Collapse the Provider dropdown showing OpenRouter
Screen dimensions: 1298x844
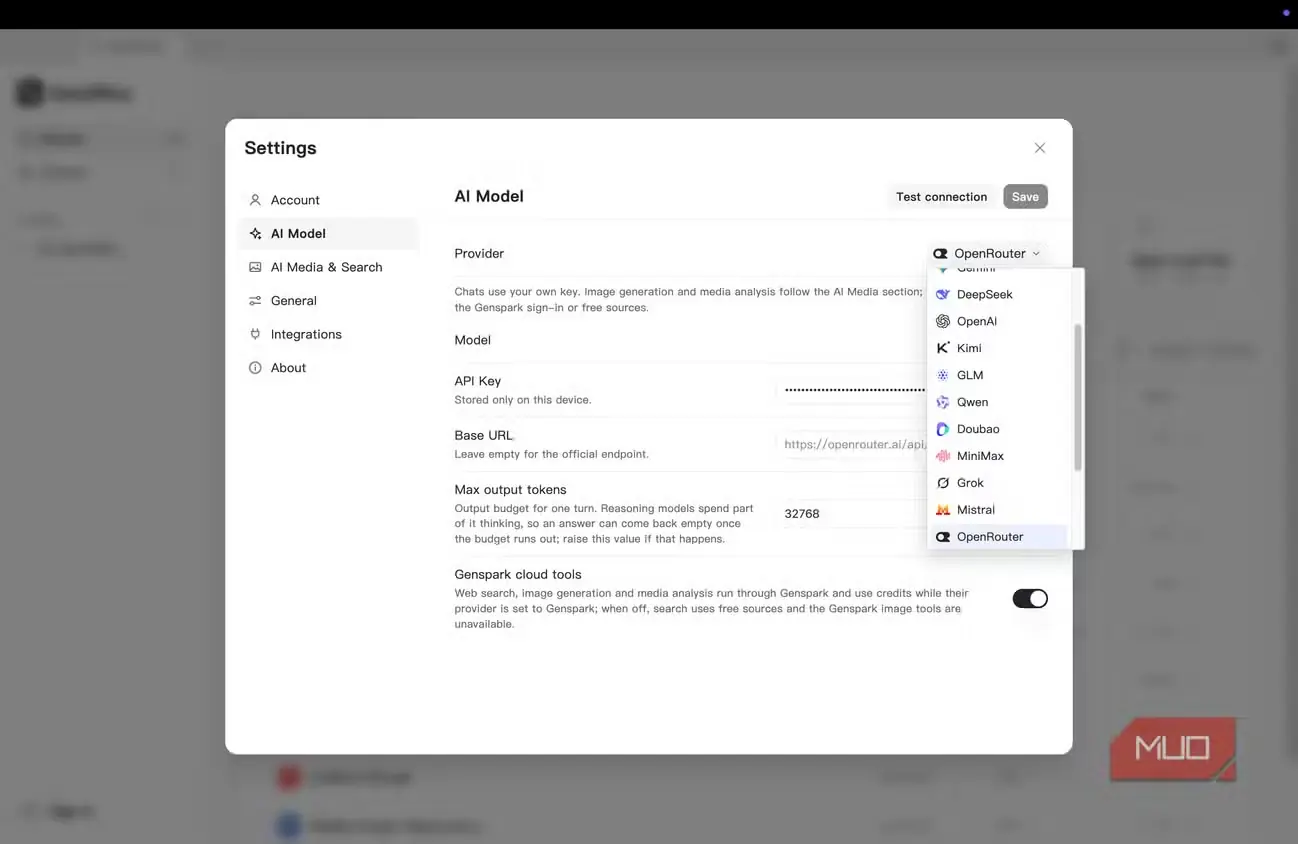[987, 254]
